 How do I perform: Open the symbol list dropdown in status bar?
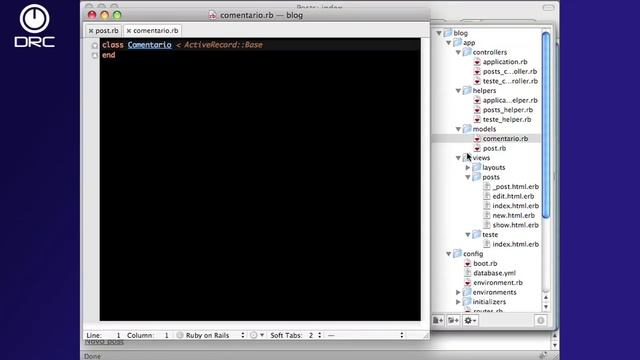click(x=366, y=335)
